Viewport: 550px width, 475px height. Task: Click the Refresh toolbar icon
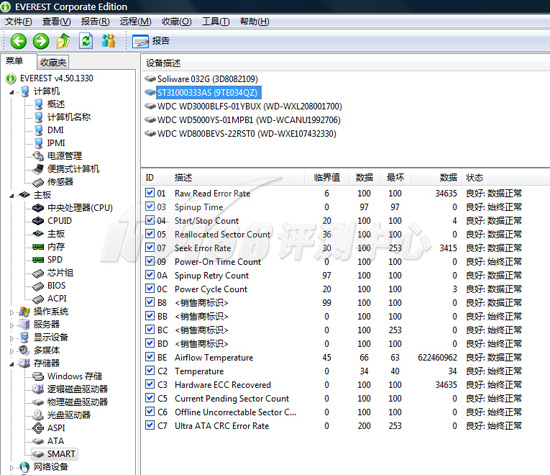point(86,41)
